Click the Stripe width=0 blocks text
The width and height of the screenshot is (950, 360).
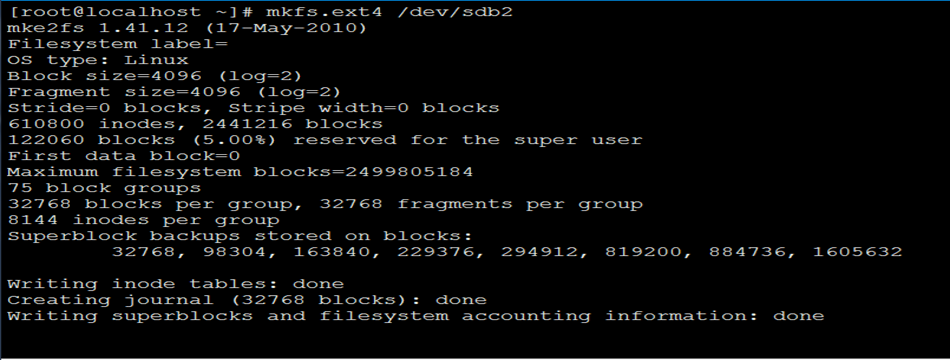click(364, 108)
